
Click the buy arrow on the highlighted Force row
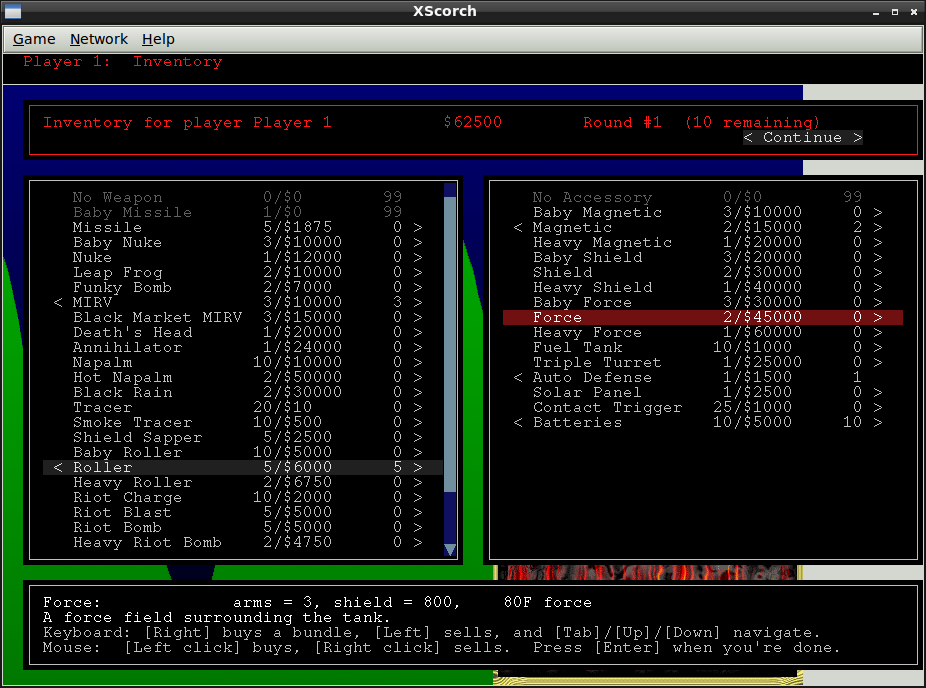tap(878, 317)
